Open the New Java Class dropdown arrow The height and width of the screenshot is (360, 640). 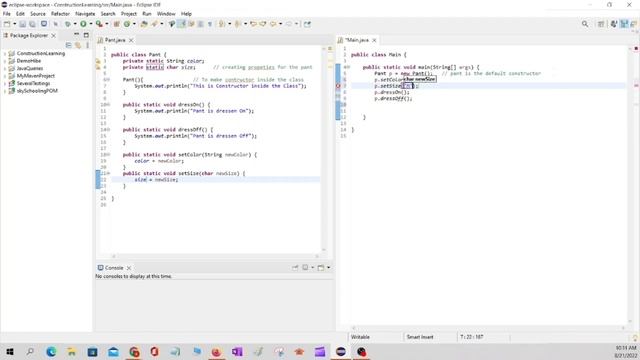coord(134,24)
